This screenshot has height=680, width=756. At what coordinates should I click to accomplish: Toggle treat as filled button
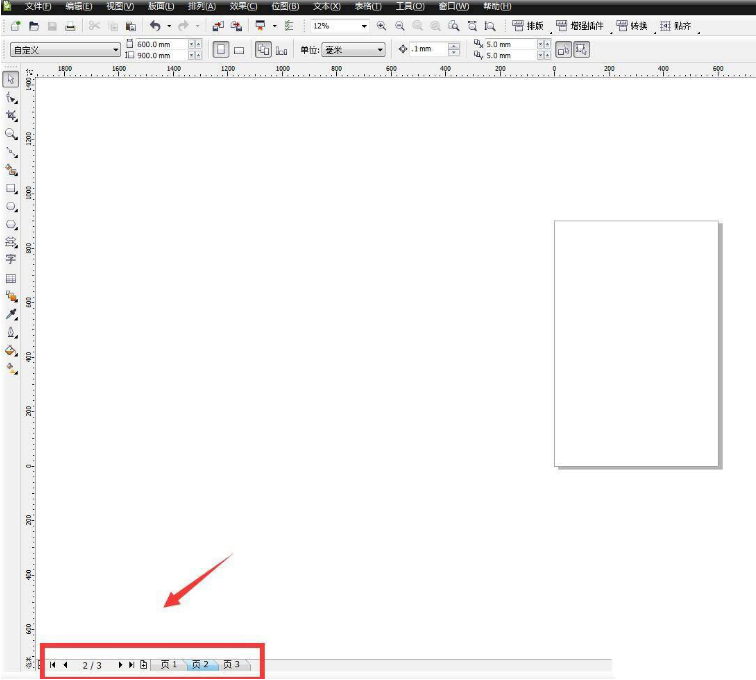tap(581, 50)
